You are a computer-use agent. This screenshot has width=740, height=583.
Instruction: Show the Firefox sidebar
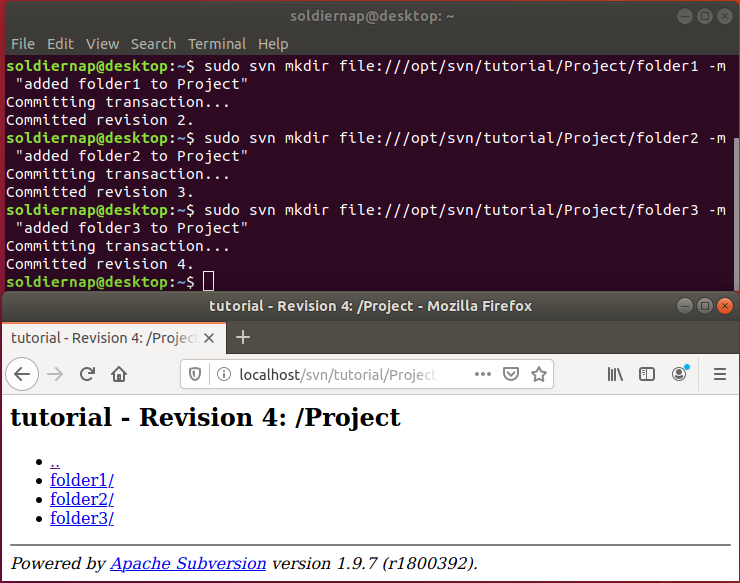(x=647, y=374)
